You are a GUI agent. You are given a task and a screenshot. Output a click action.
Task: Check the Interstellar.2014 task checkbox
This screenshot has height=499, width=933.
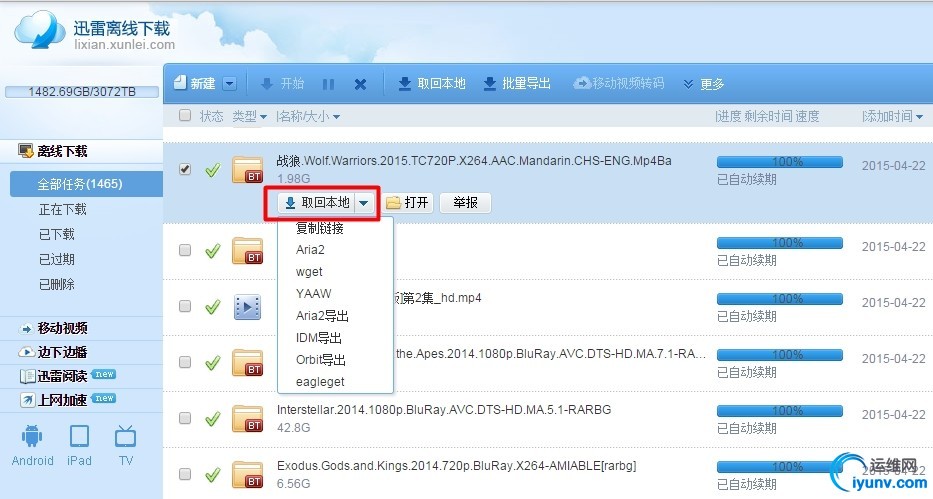coord(185,418)
